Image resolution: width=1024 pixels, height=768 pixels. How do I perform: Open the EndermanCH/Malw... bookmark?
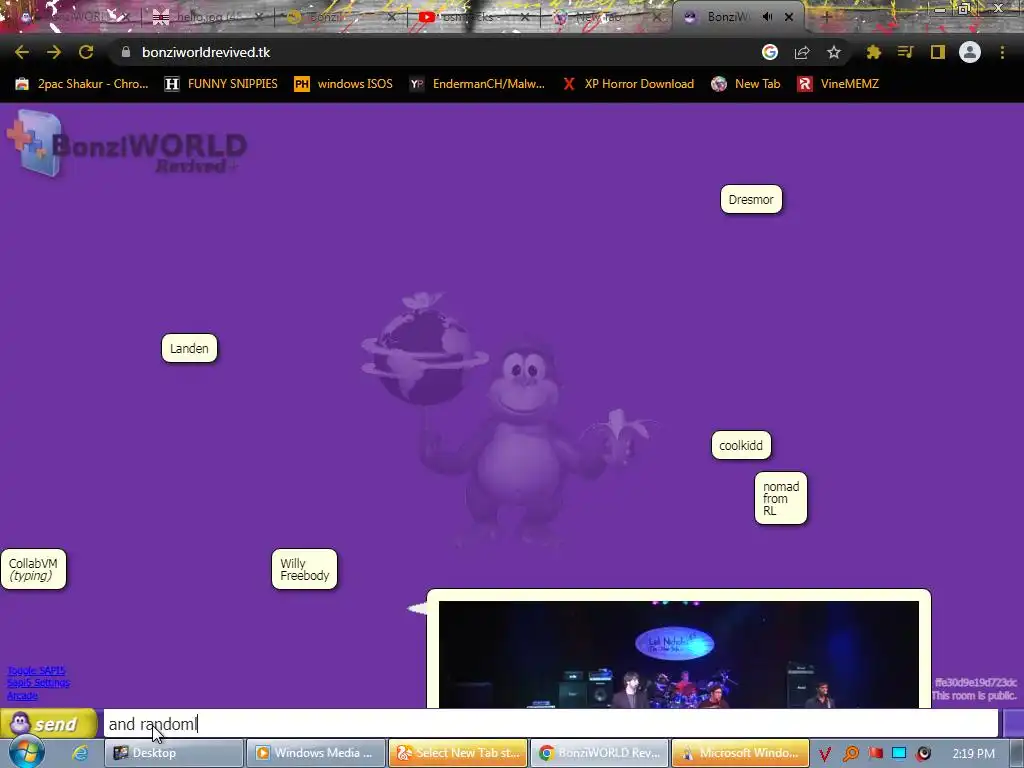click(477, 84)
